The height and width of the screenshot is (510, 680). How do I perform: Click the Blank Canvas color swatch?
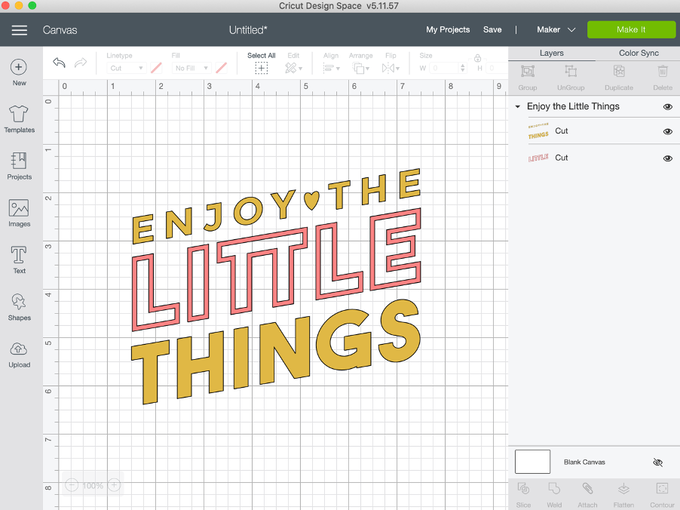(x=532, y=462)
